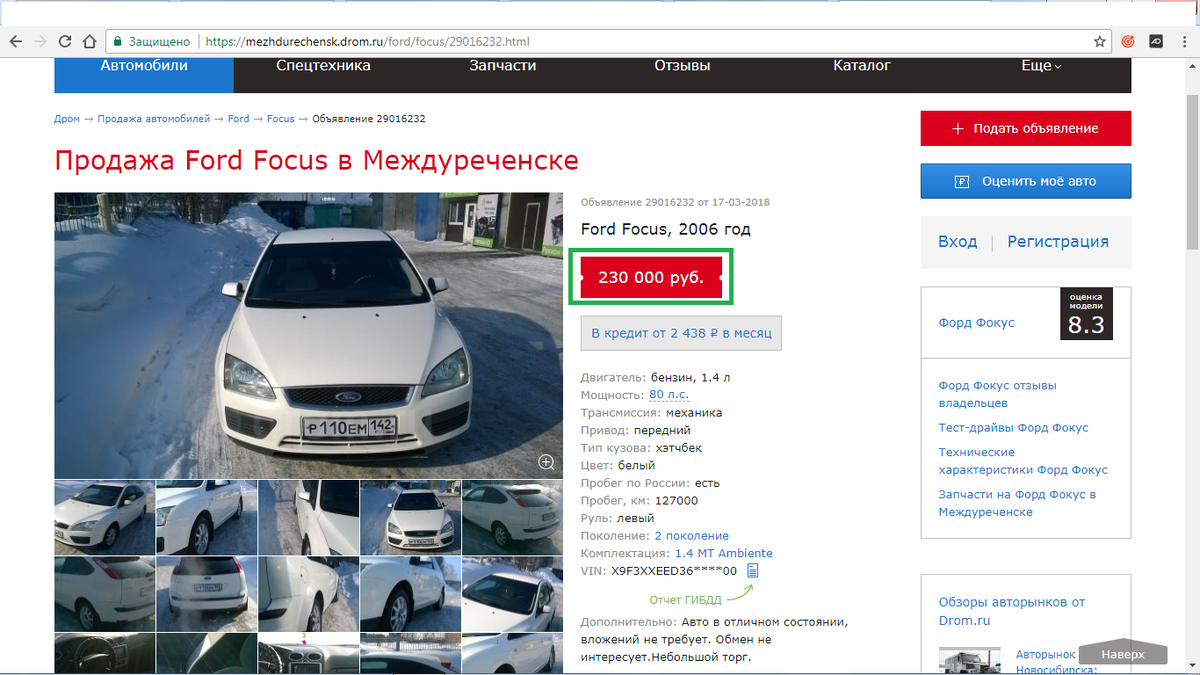The height and width of the screenshot is (675, 1200).
Task: Open Тест-драйвы Форд Фокус link
Action: click(x=1013, y=427)
